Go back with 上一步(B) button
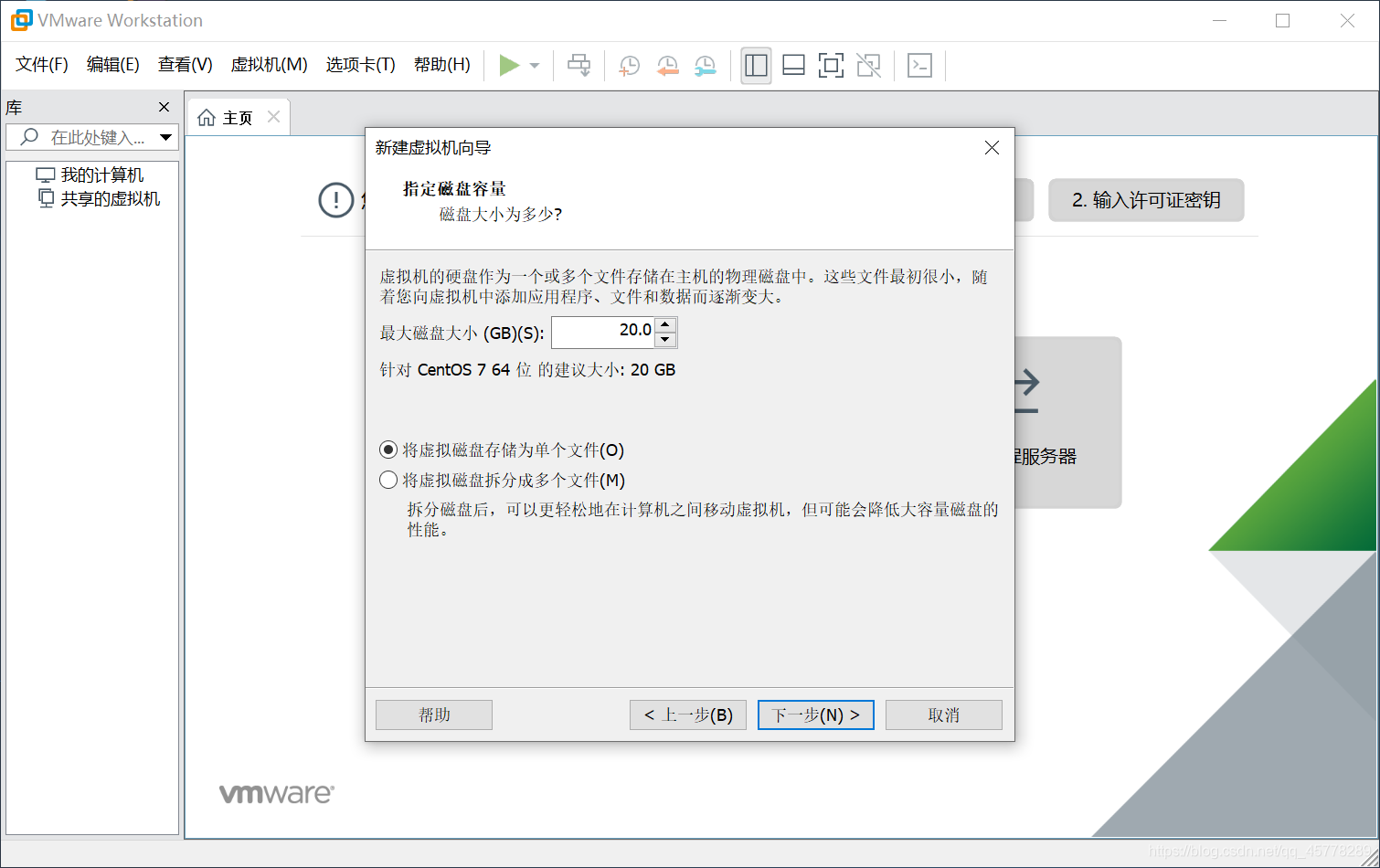The image size is (1380, 868). [x=688, y=715]
